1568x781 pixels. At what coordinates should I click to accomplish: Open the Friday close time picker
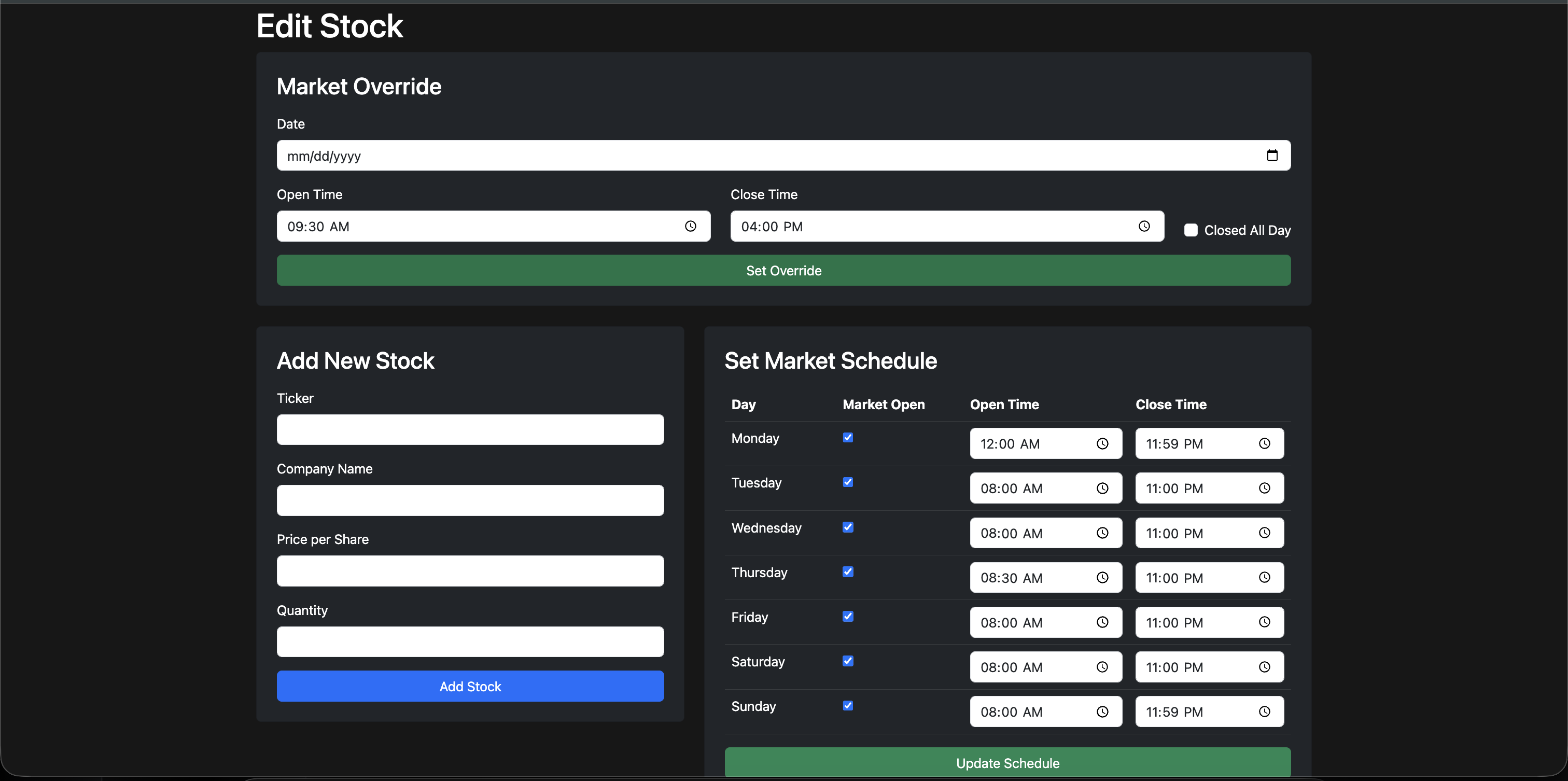[1265, 621]
